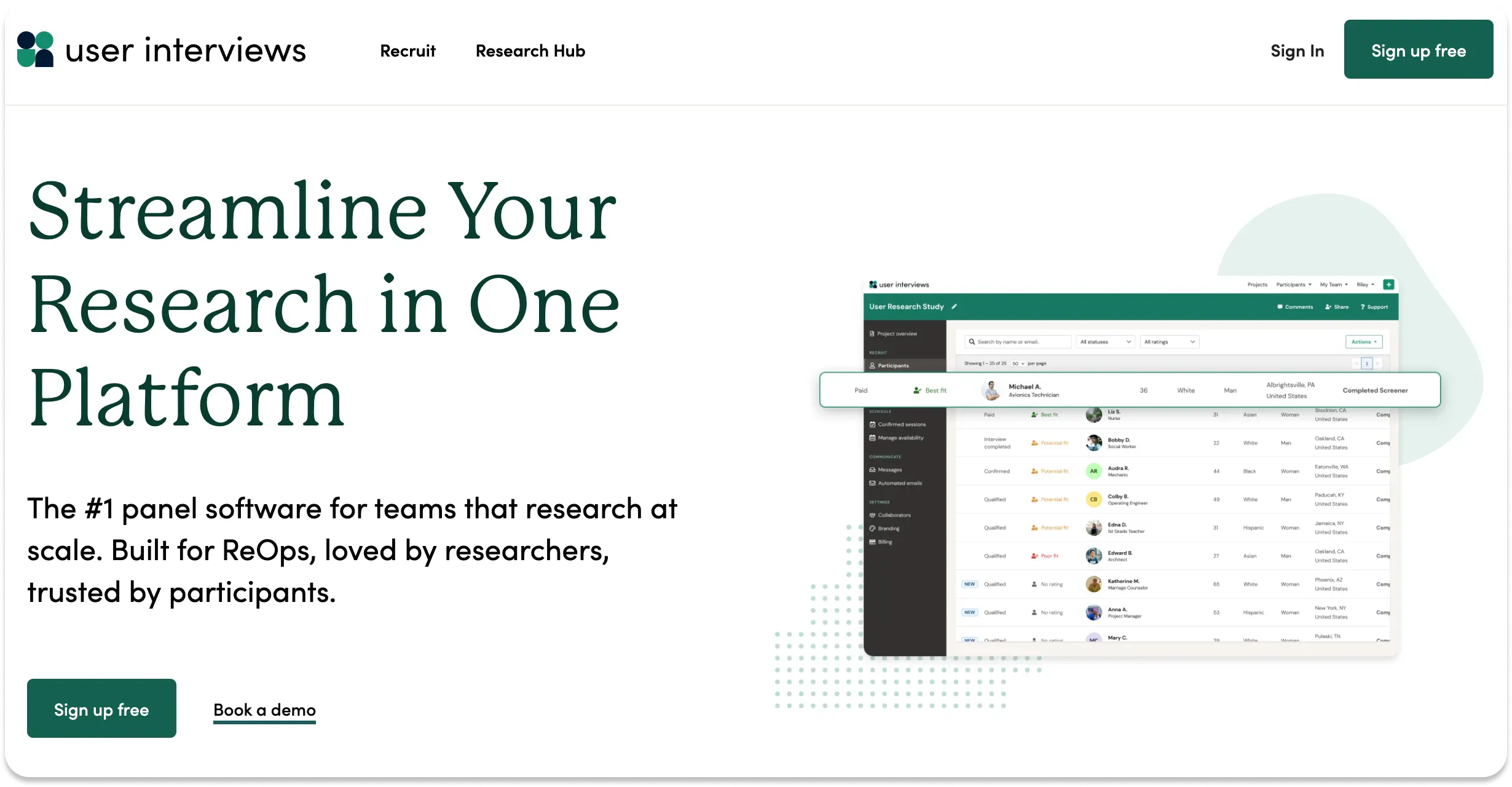
Task: Expand the Participants menu in top navigation
Action: pyautogui.click(x=1293, y=285)
